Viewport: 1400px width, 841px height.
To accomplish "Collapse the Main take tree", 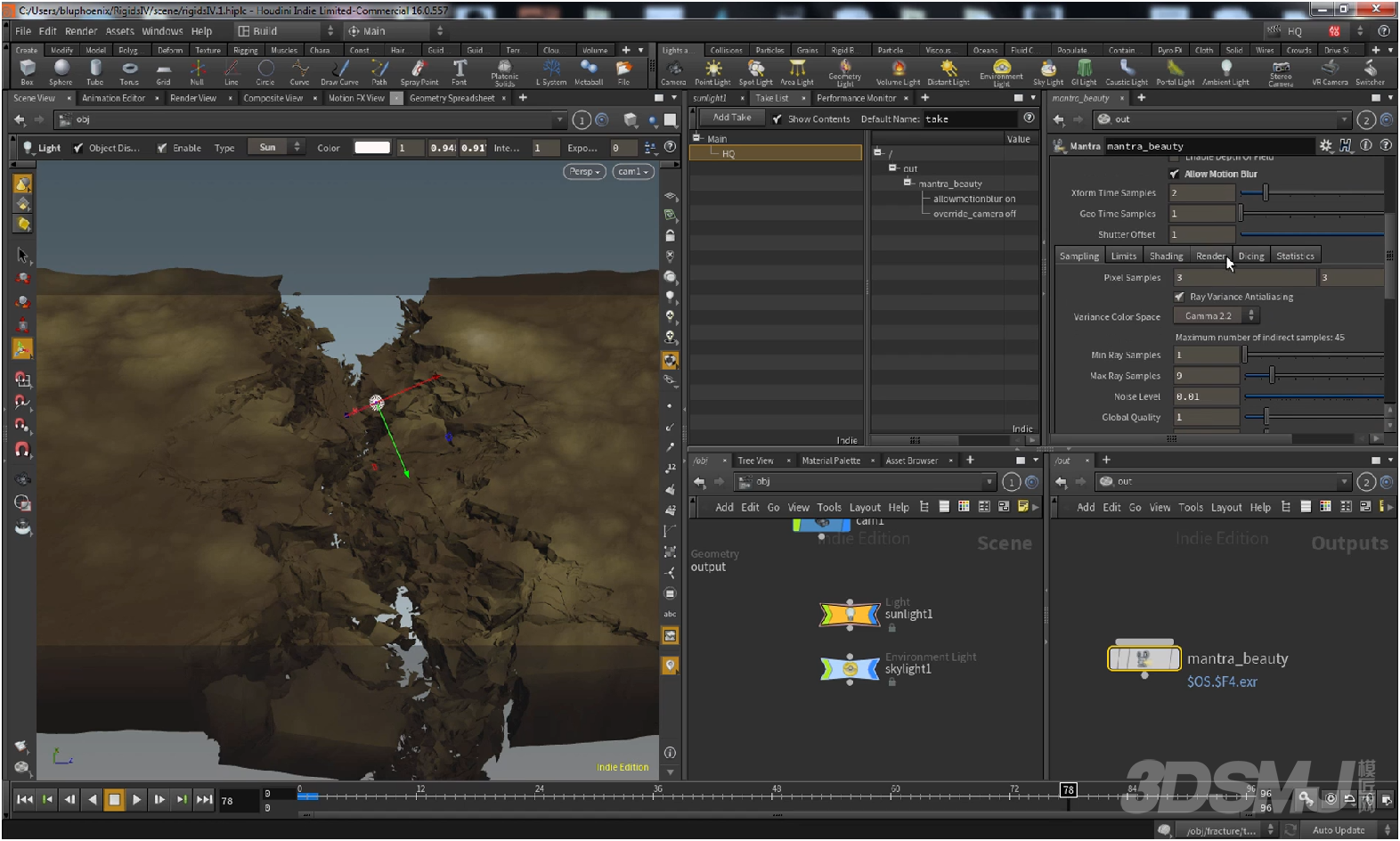I will 696,138.
